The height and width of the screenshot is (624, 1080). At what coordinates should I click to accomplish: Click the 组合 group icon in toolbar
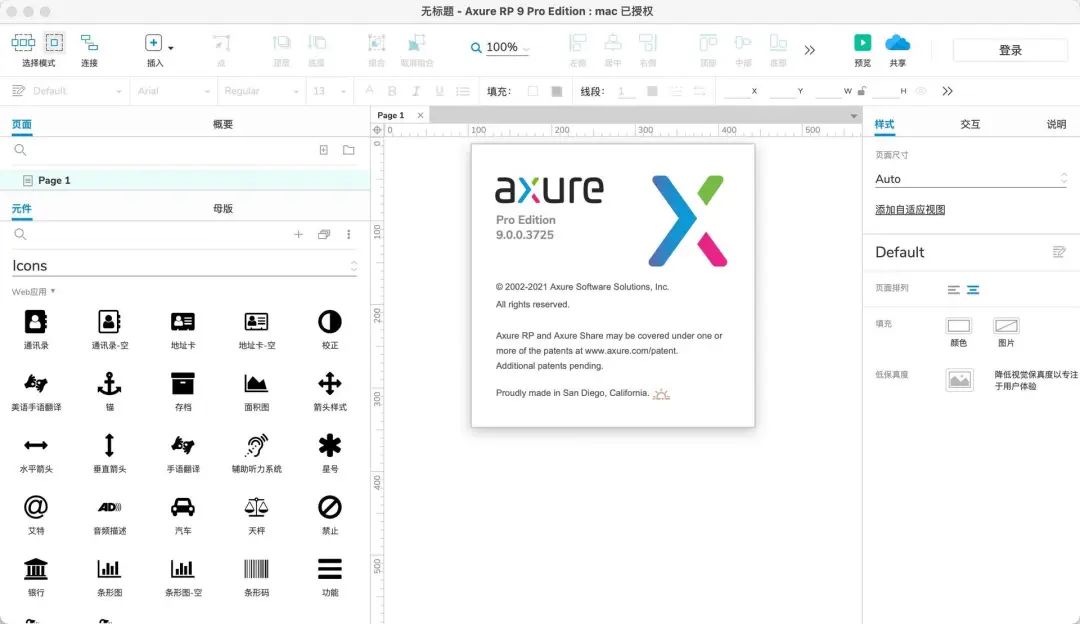(376, 43)
